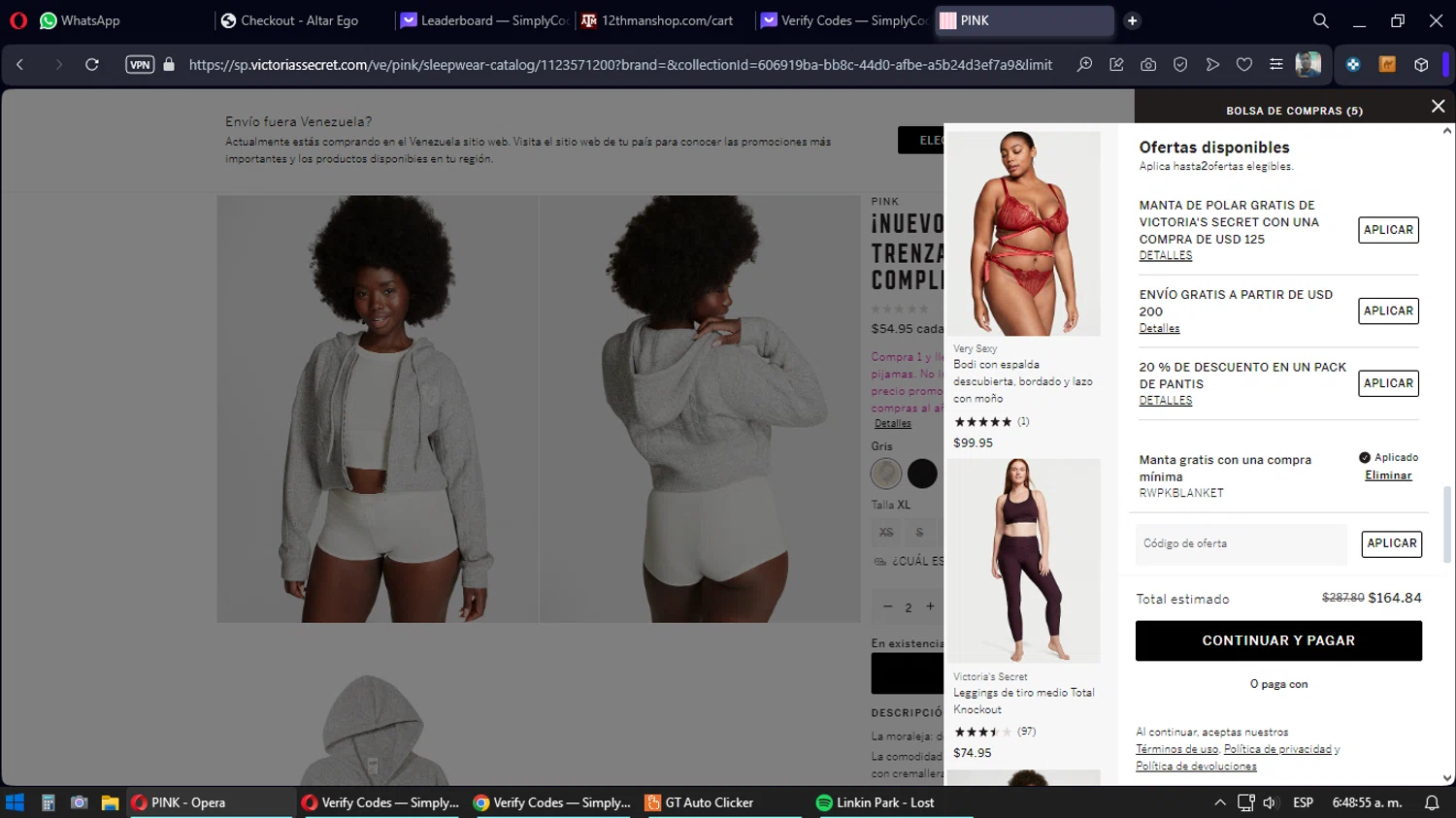
Task: Close the Bolsa de Compras panel
Action: point(1438,107)
